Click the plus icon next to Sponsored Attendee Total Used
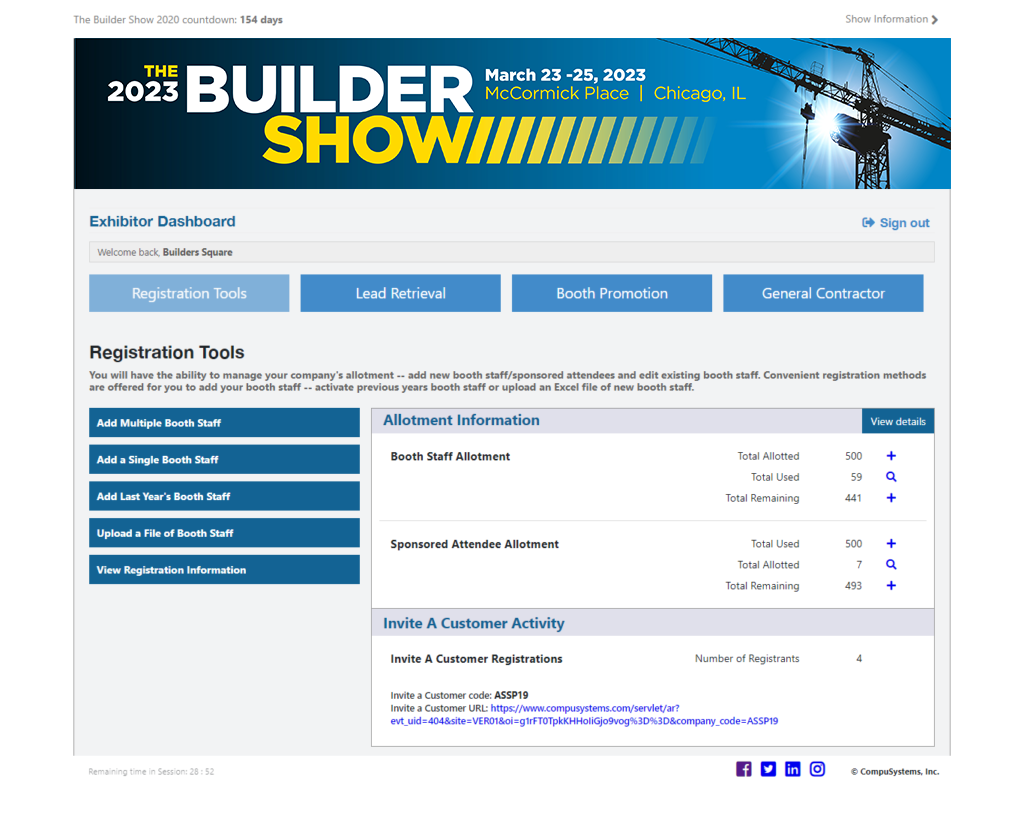 [x=890, y=544]
